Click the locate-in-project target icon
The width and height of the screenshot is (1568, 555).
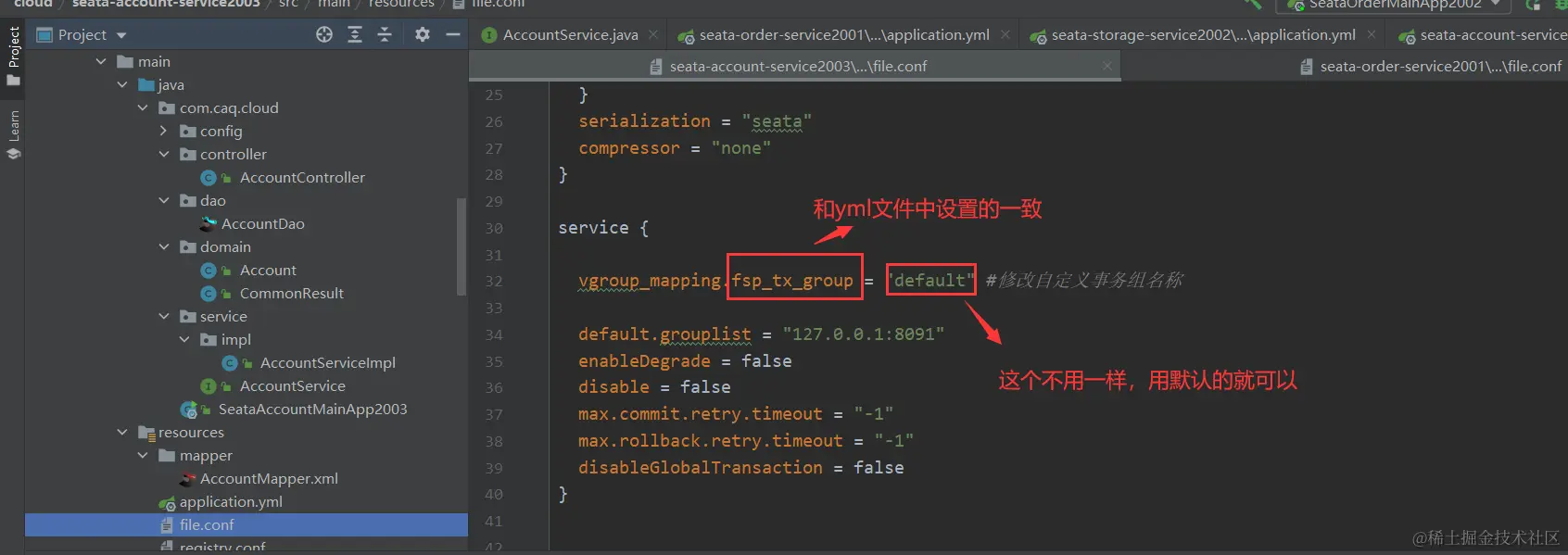pyautogui.click(x=324, y=34)
